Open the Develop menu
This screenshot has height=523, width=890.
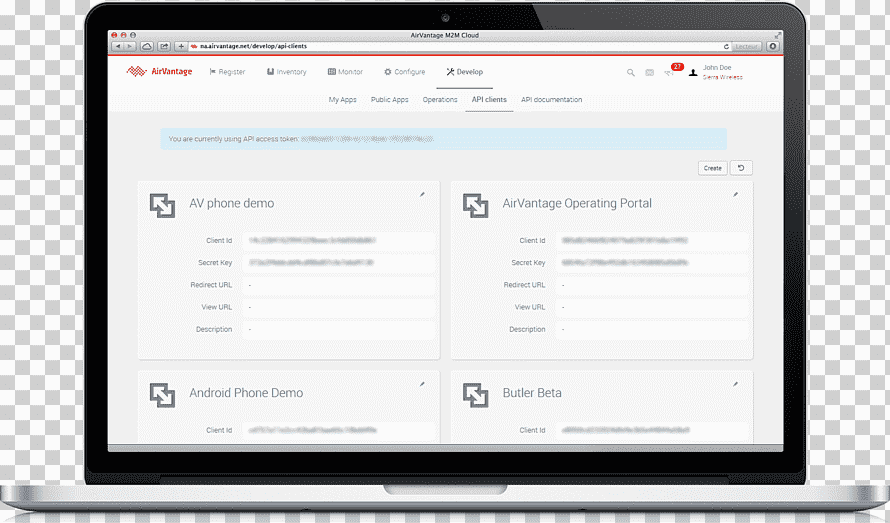(x=464, y=72)
